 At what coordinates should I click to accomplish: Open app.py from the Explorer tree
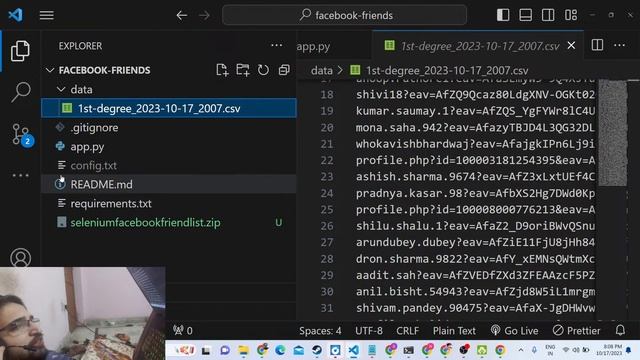click(x=169, y=147)
